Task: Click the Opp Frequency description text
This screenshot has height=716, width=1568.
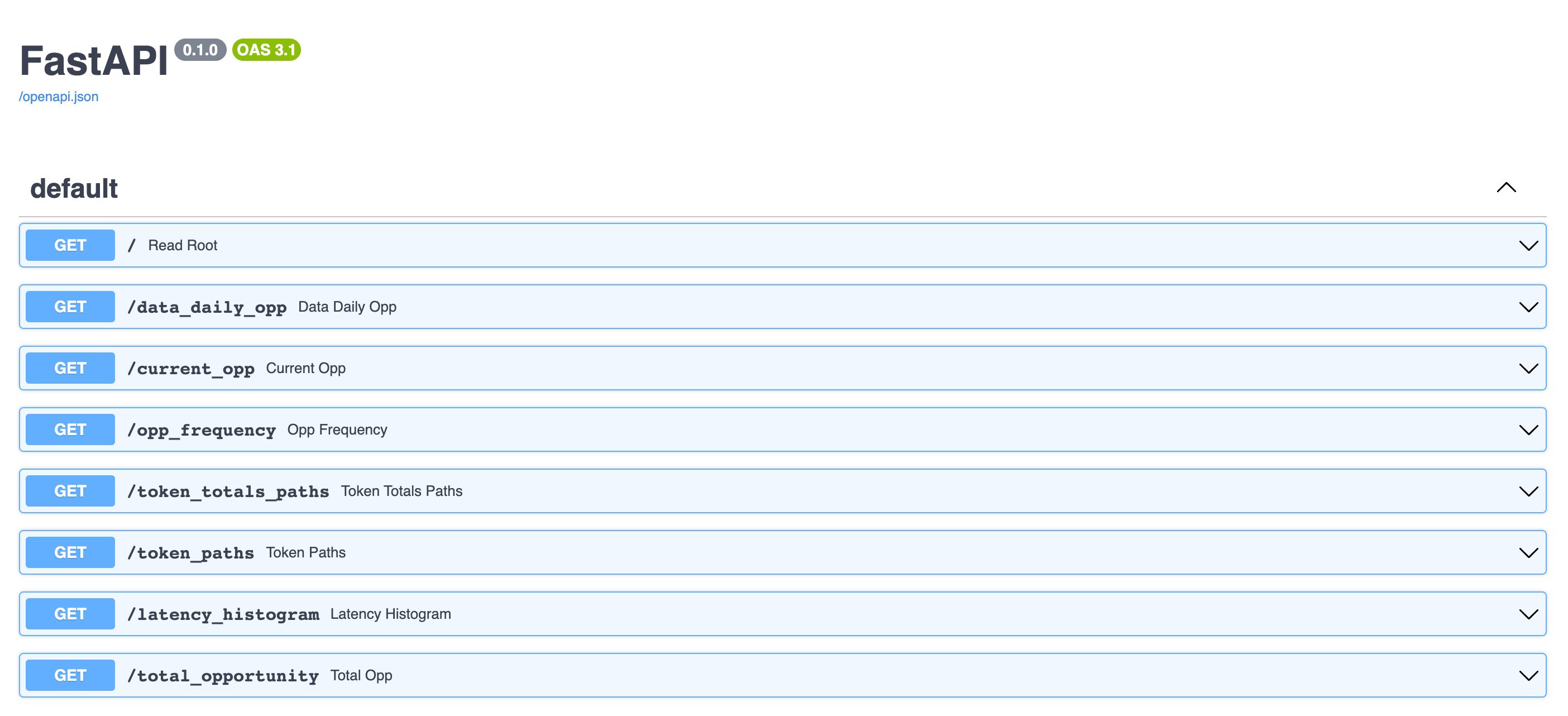Action: (x=337, y=430)
